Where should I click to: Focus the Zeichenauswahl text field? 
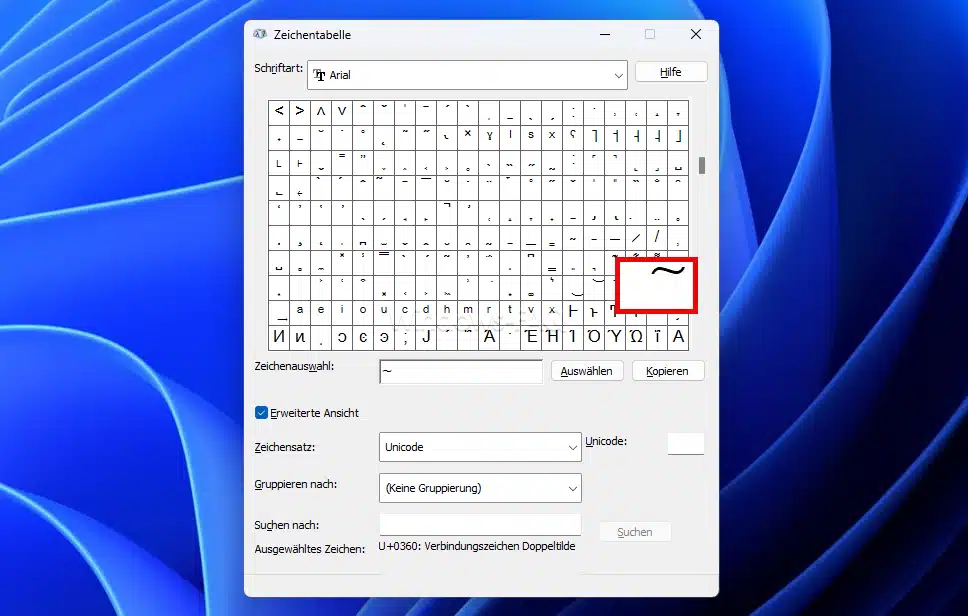461,372
